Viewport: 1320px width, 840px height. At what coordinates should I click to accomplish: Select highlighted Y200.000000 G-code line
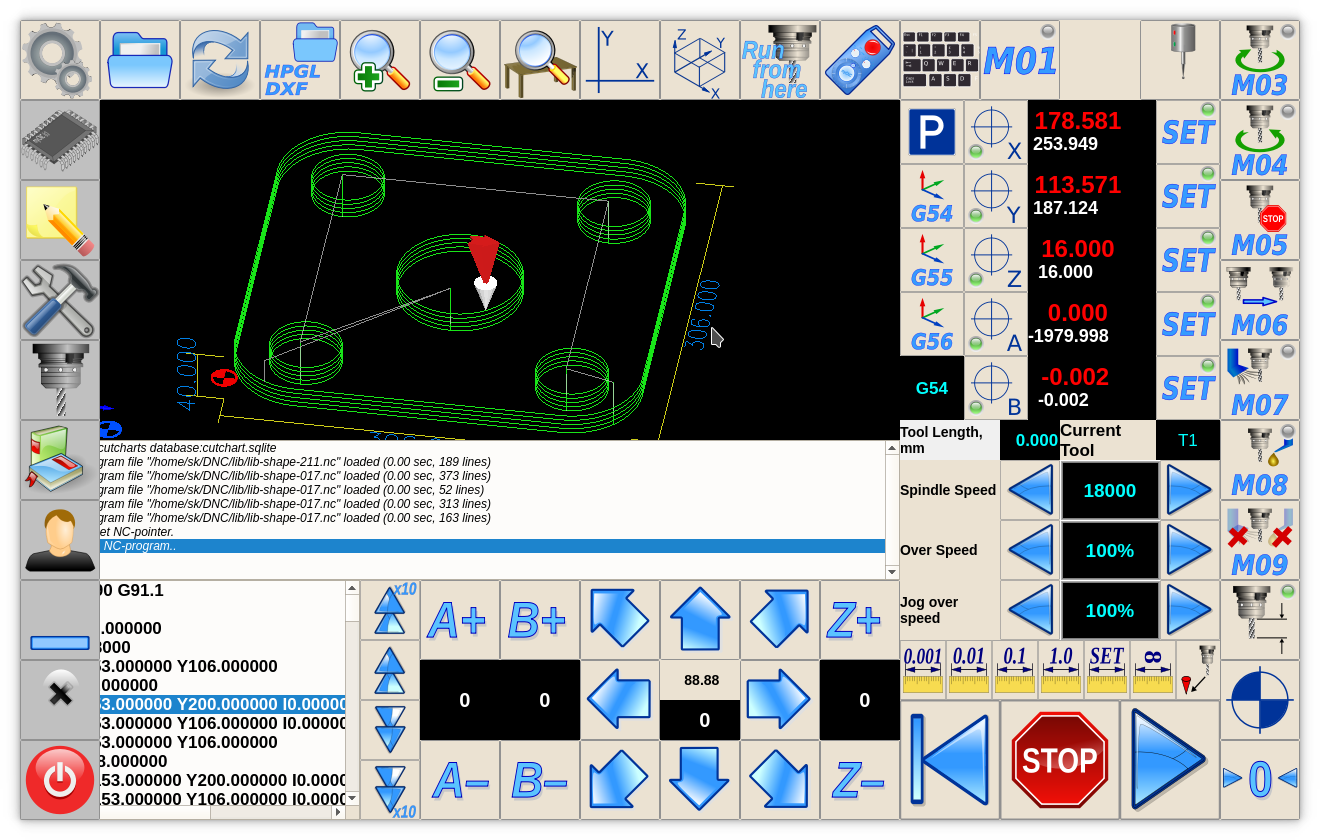(x=222, y=704)
